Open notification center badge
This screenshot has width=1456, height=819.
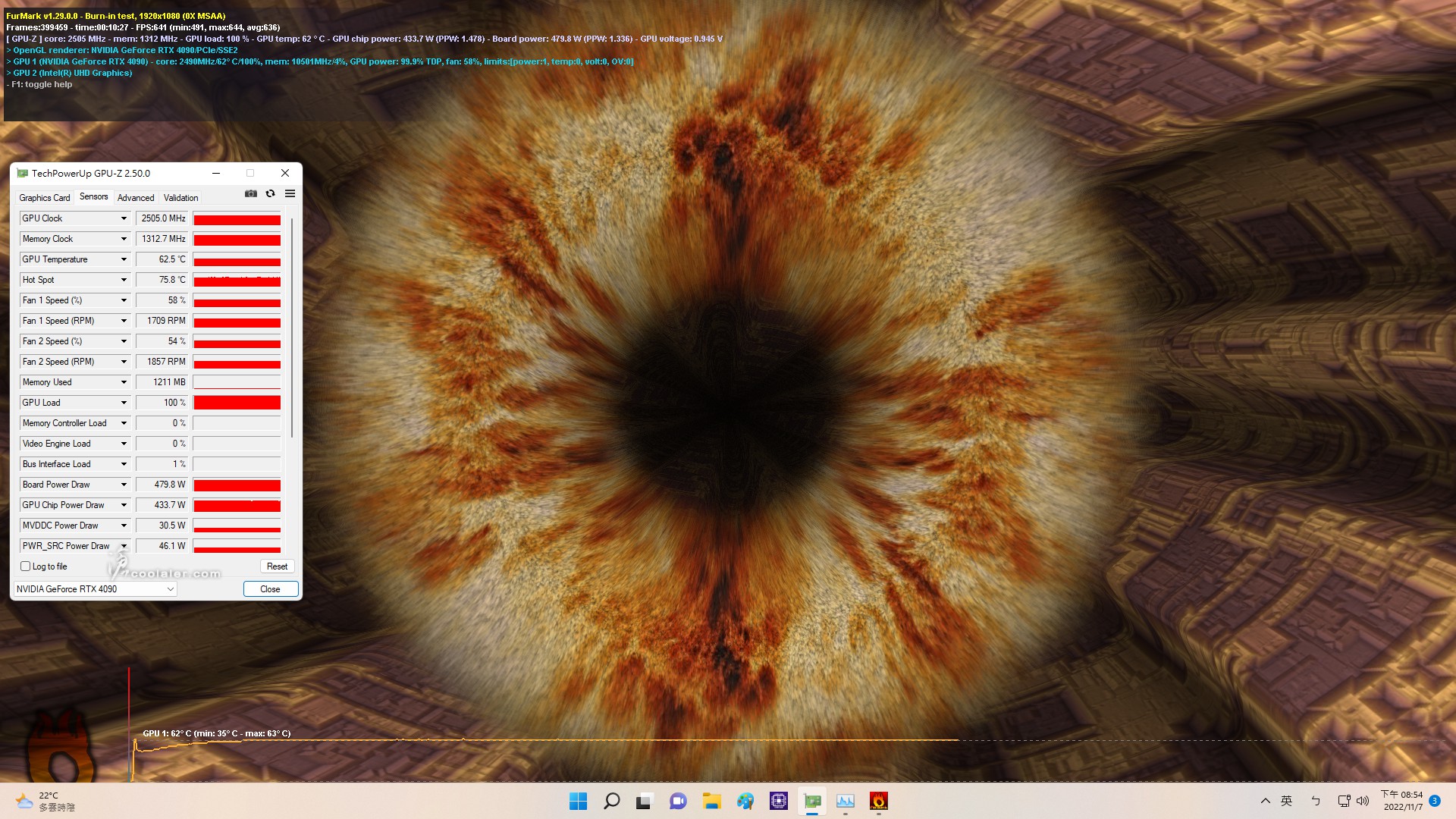coord(1435,801)
